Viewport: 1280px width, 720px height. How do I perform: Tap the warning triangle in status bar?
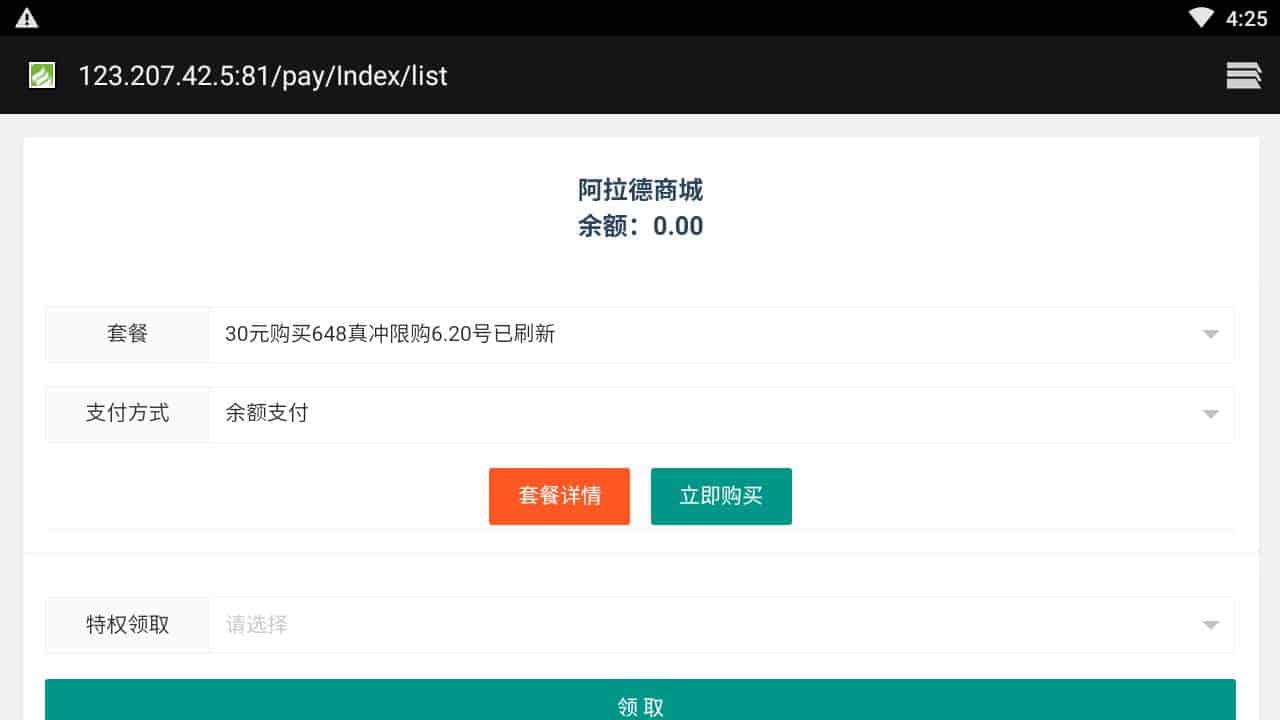tap(27, 18)
